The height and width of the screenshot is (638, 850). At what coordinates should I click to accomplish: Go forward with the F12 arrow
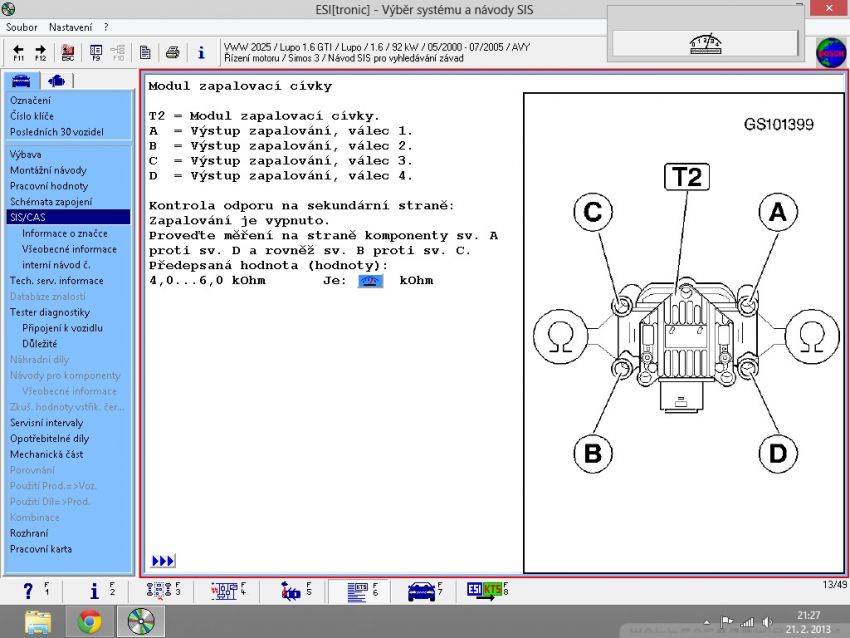pos(40,52)
